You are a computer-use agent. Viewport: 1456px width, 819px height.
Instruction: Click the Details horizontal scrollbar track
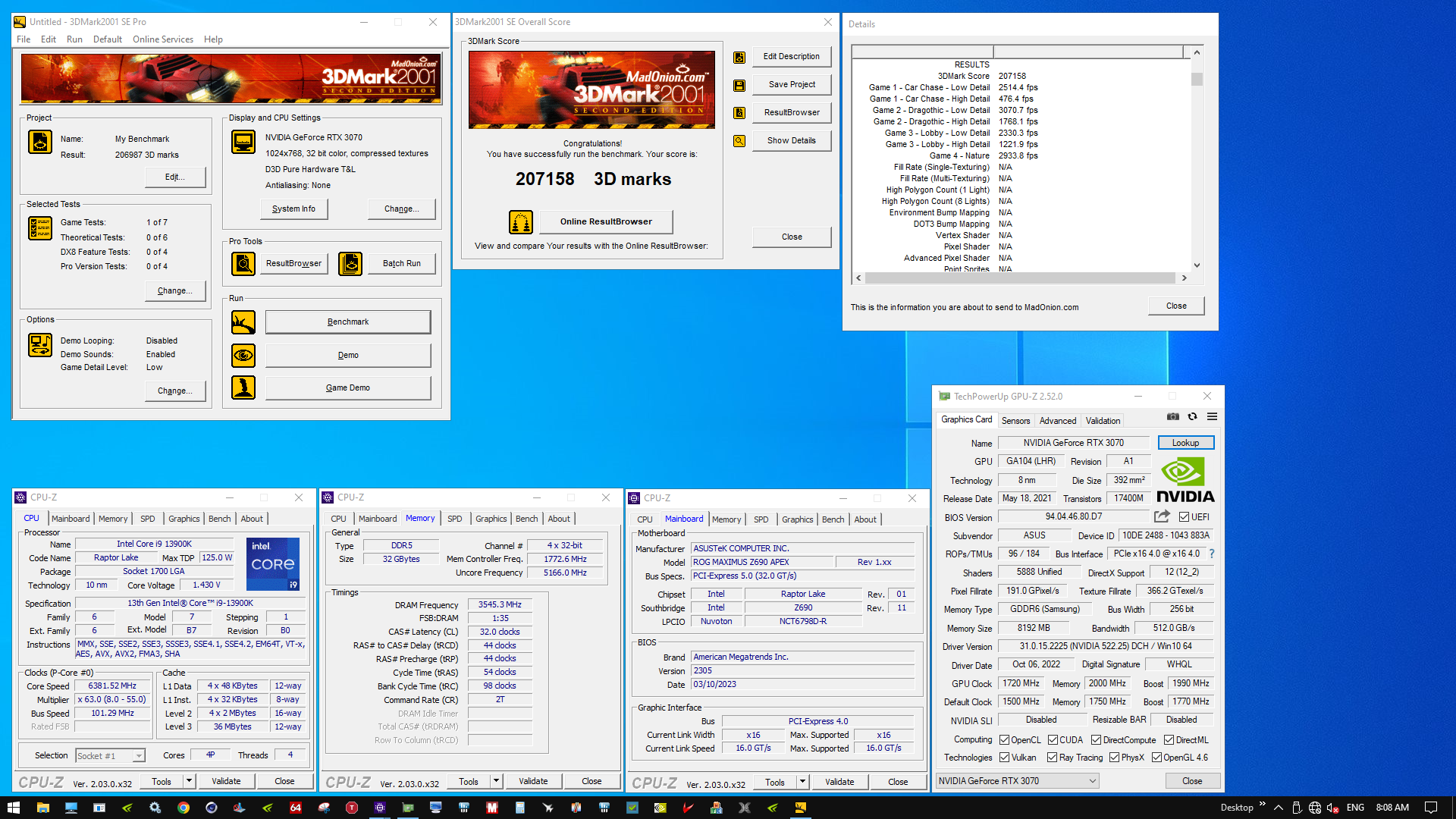click(1021, 278)
